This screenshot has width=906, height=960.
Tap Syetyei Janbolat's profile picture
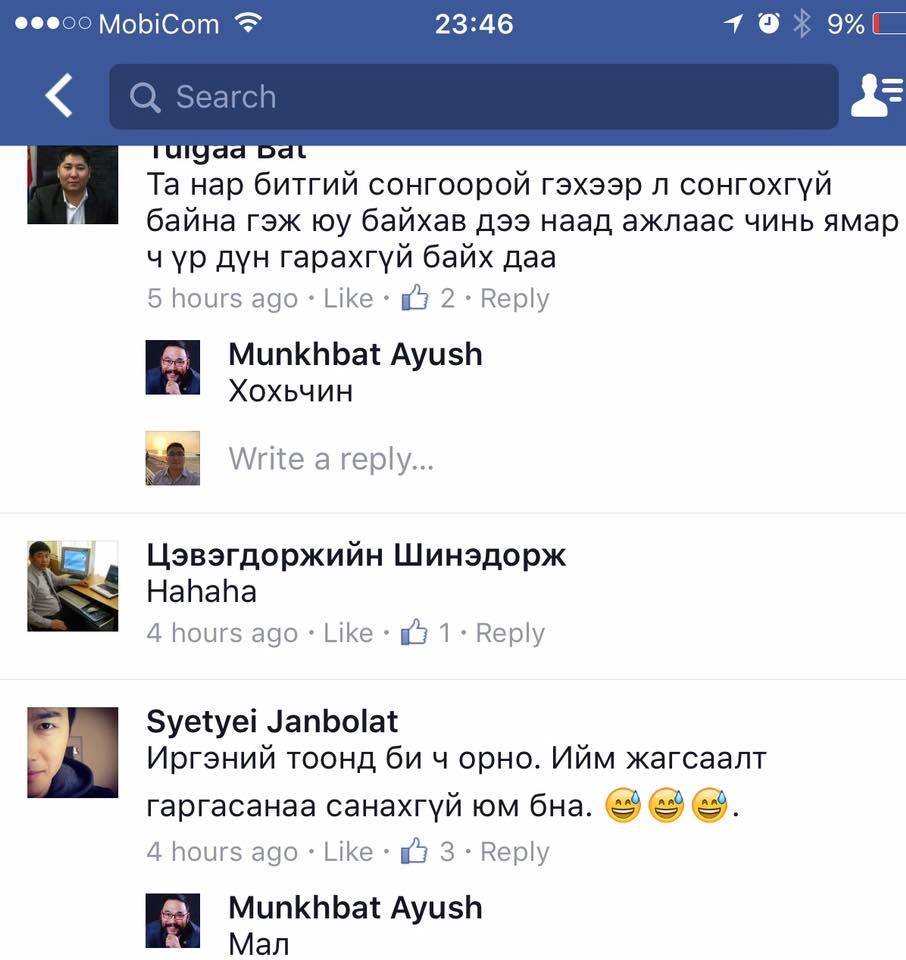72,752
